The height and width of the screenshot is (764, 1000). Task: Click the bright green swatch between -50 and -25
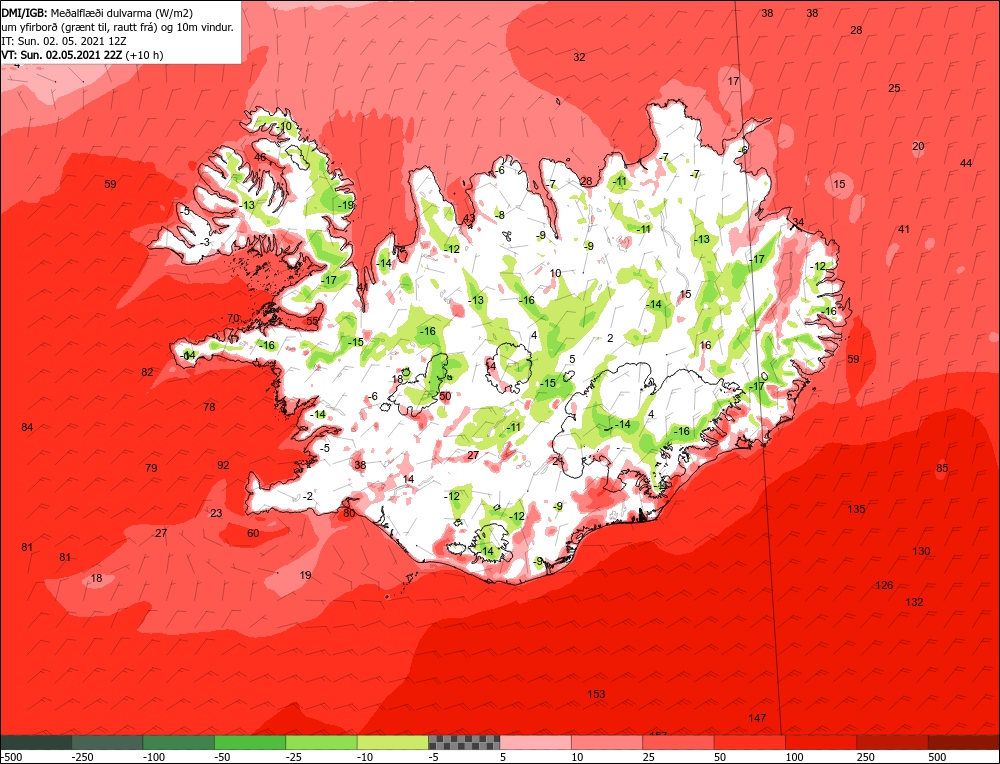251,742
